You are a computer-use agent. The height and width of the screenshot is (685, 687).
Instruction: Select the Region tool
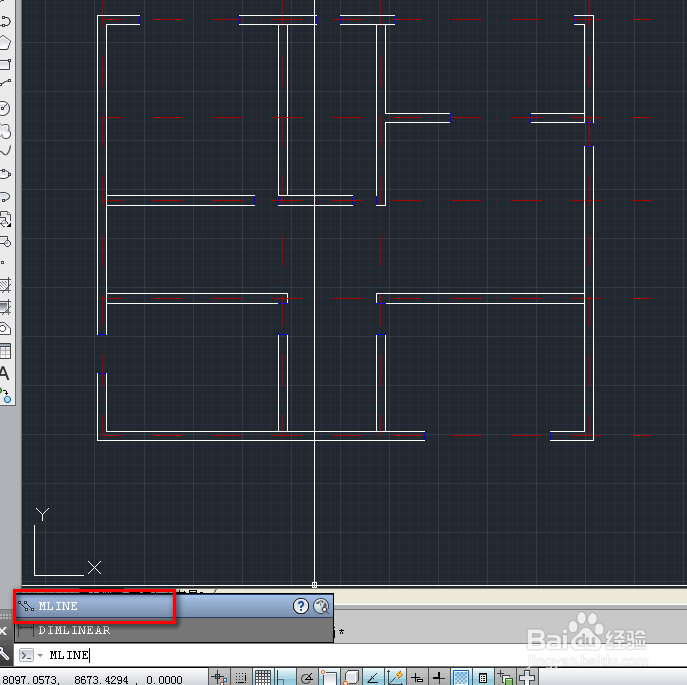click(x=5, y=329)
